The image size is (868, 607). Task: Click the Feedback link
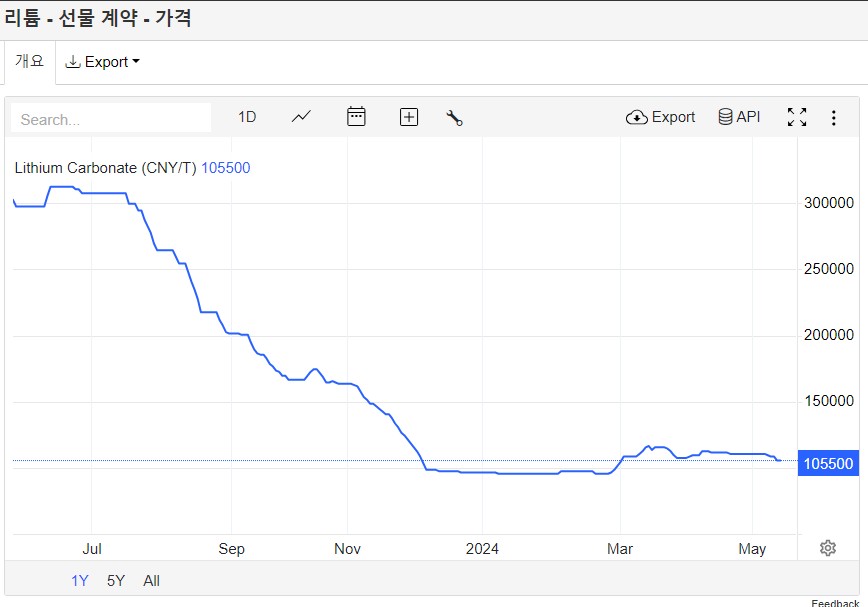(835, 603)
